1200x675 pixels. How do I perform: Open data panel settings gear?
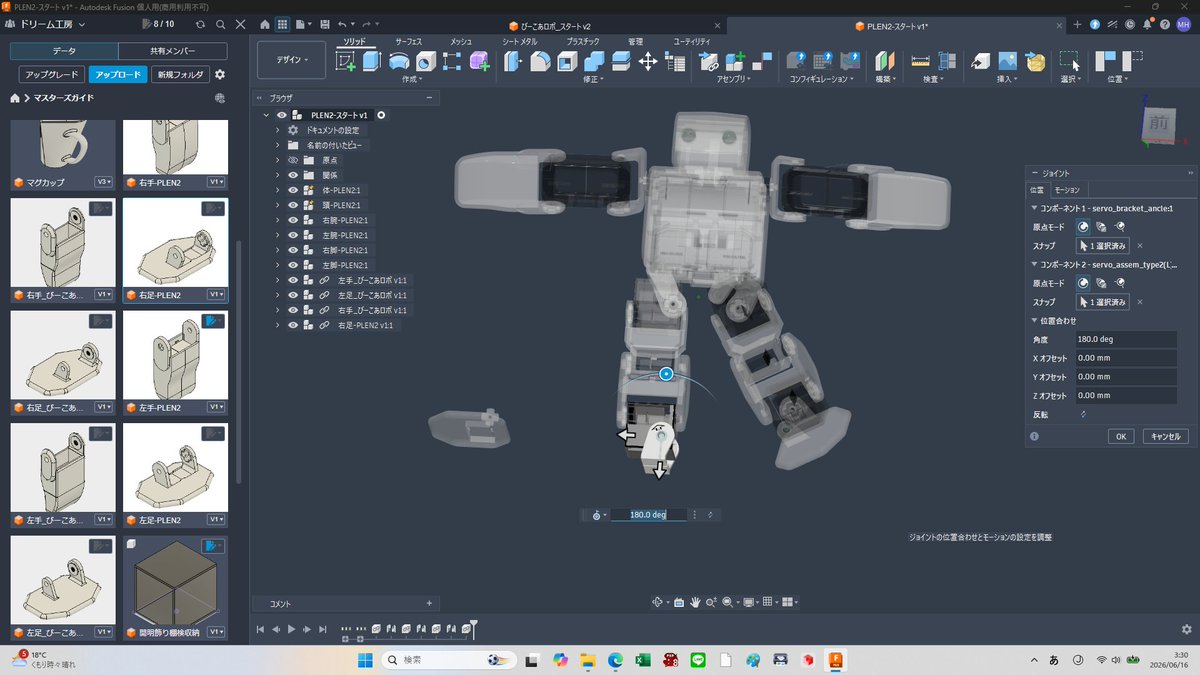click(220, 74)
